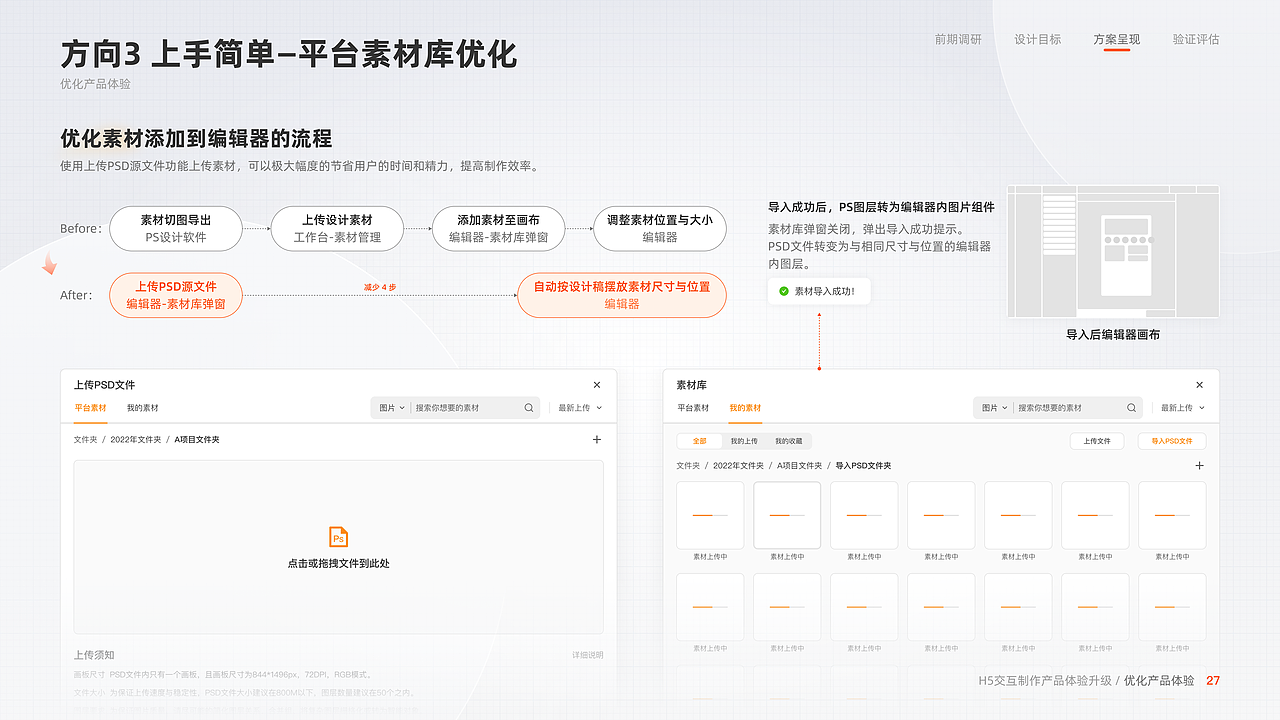1280x720 pixels.
Task: Switch to 我的素材 tab in 上传PSD文件 panel
Action: 142,408
